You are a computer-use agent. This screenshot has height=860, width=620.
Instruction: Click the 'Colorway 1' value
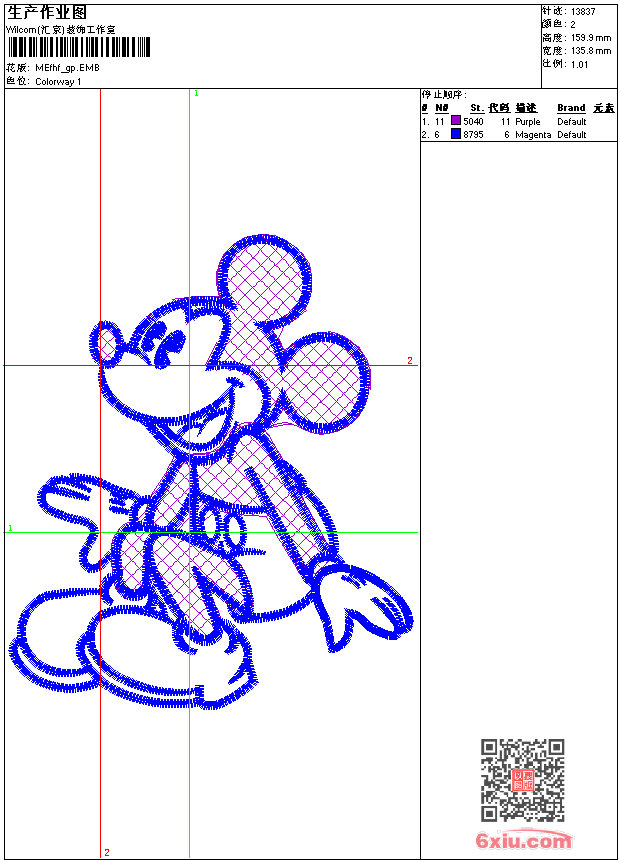58,82
